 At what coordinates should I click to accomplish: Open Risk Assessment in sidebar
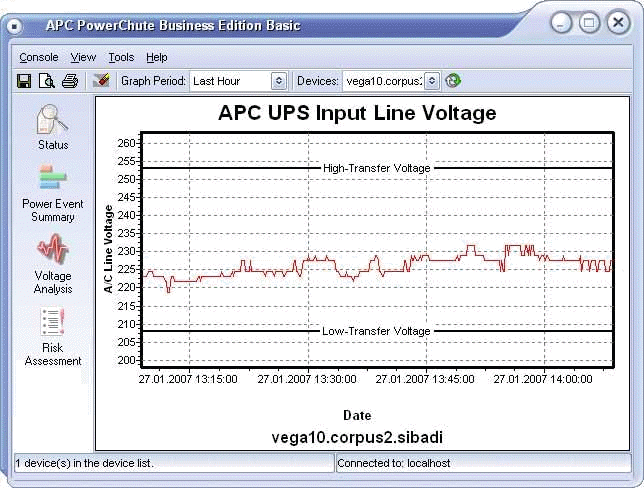[x=53, y=337]
